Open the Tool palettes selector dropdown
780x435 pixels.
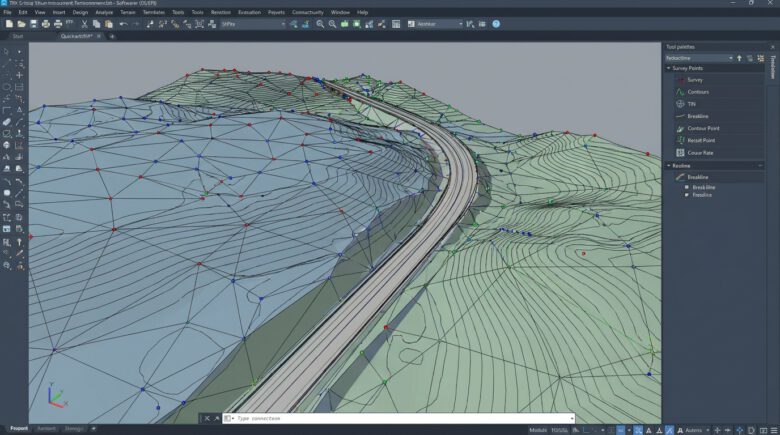coord(699,58)
